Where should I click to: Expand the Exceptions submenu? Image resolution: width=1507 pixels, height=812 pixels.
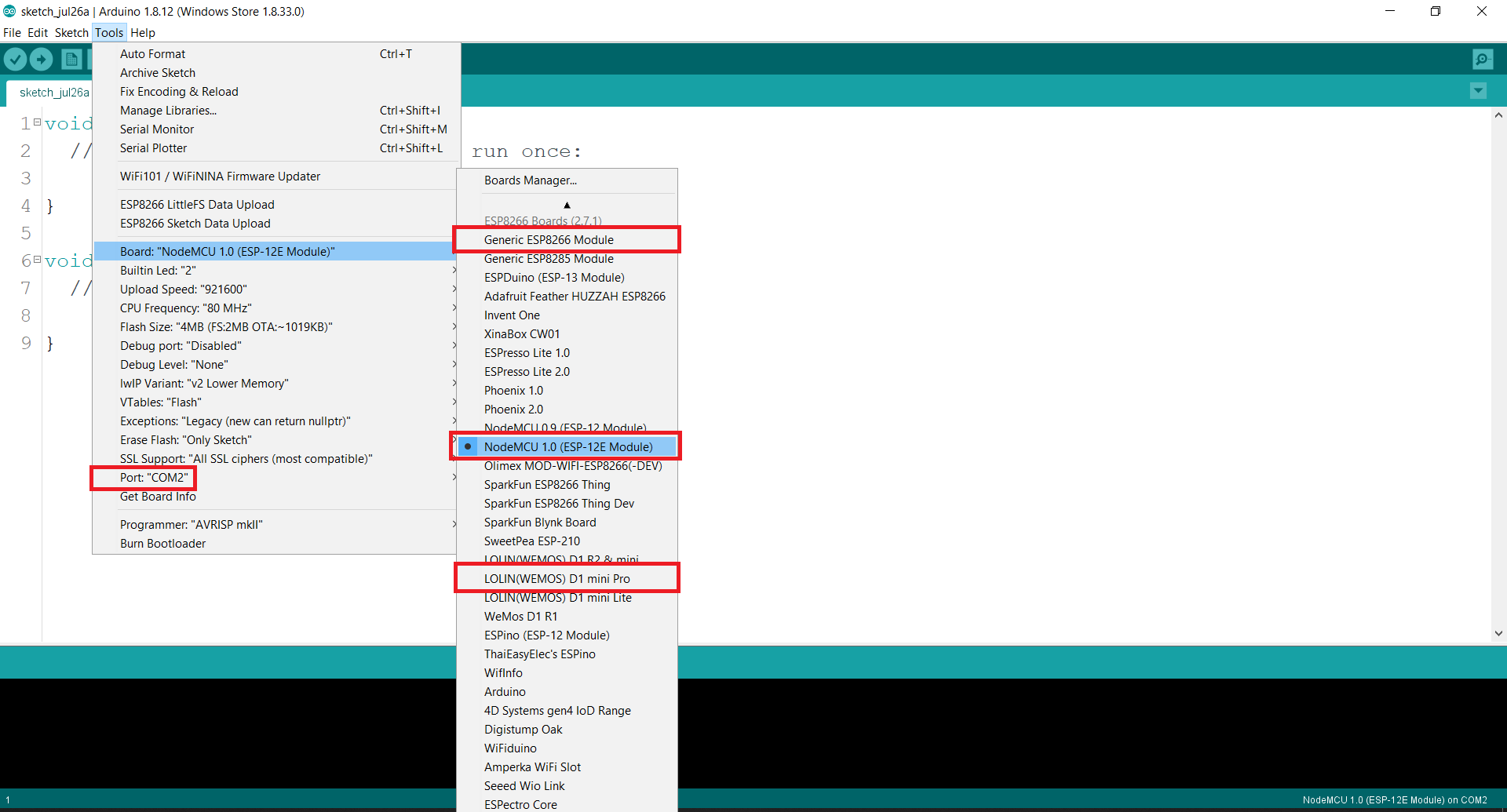tap(275, 421)
